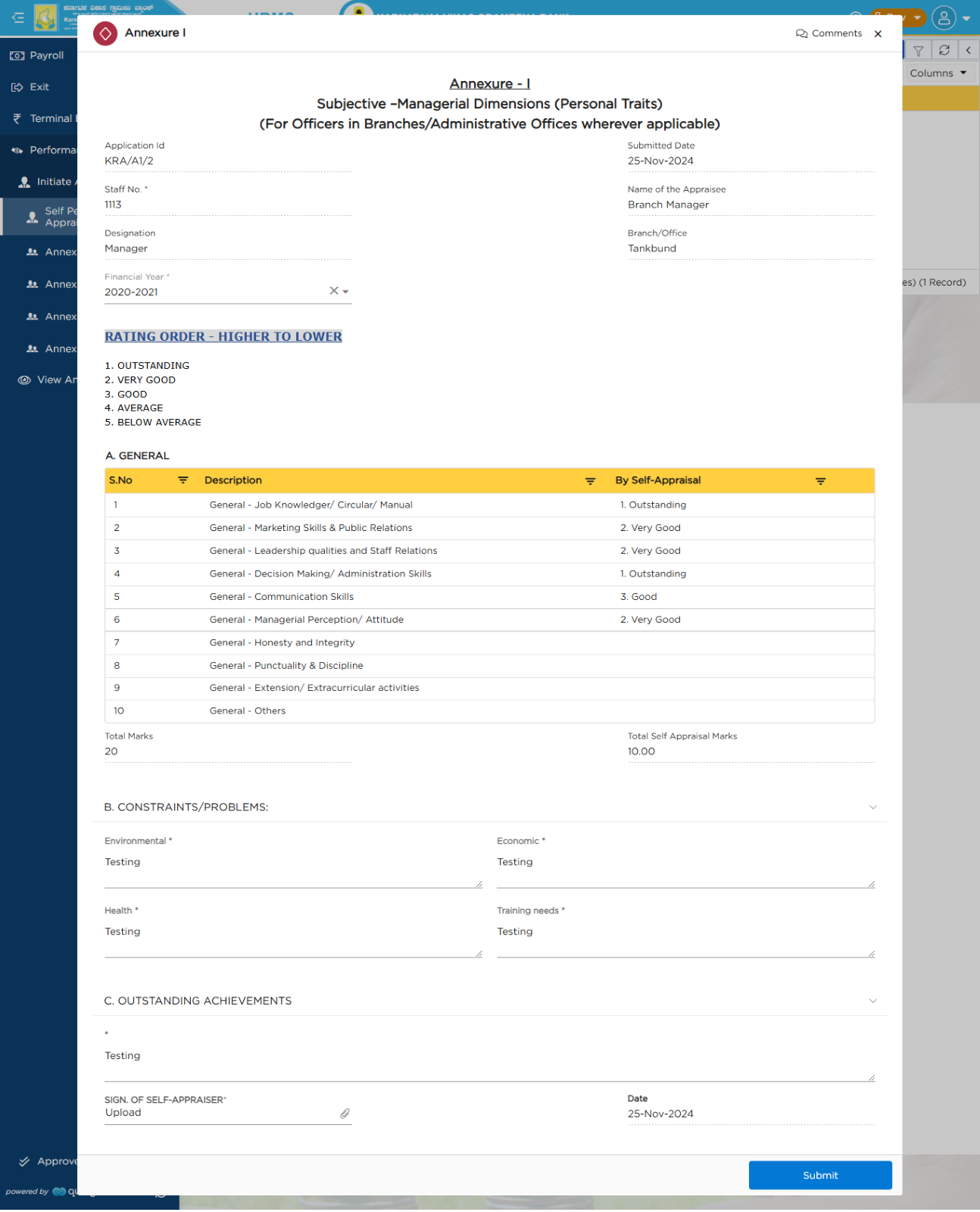Click the View sidebar item with eye icon

coord(39,380)
